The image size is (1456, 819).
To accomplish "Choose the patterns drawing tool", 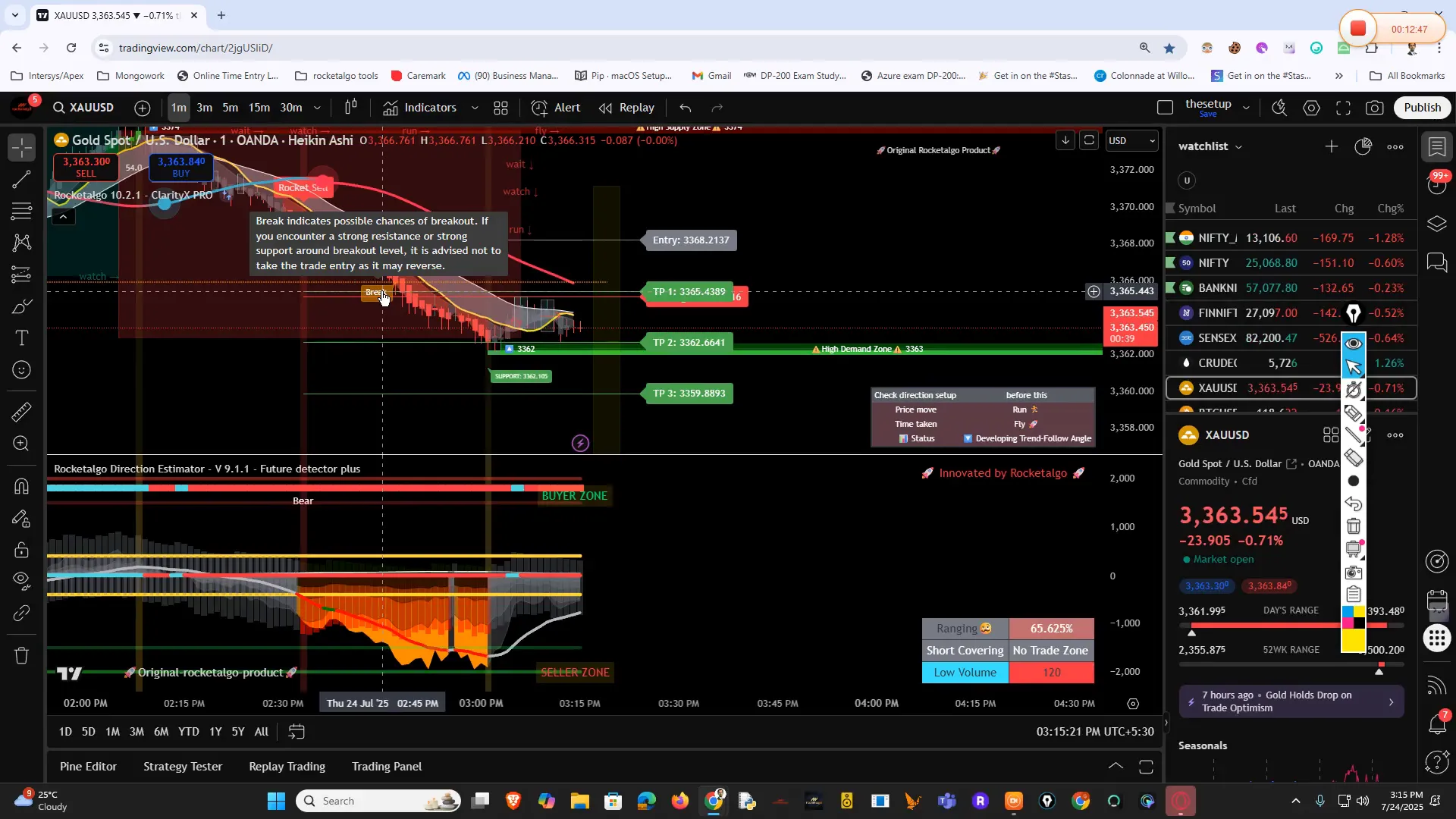I will pos(22,243).
